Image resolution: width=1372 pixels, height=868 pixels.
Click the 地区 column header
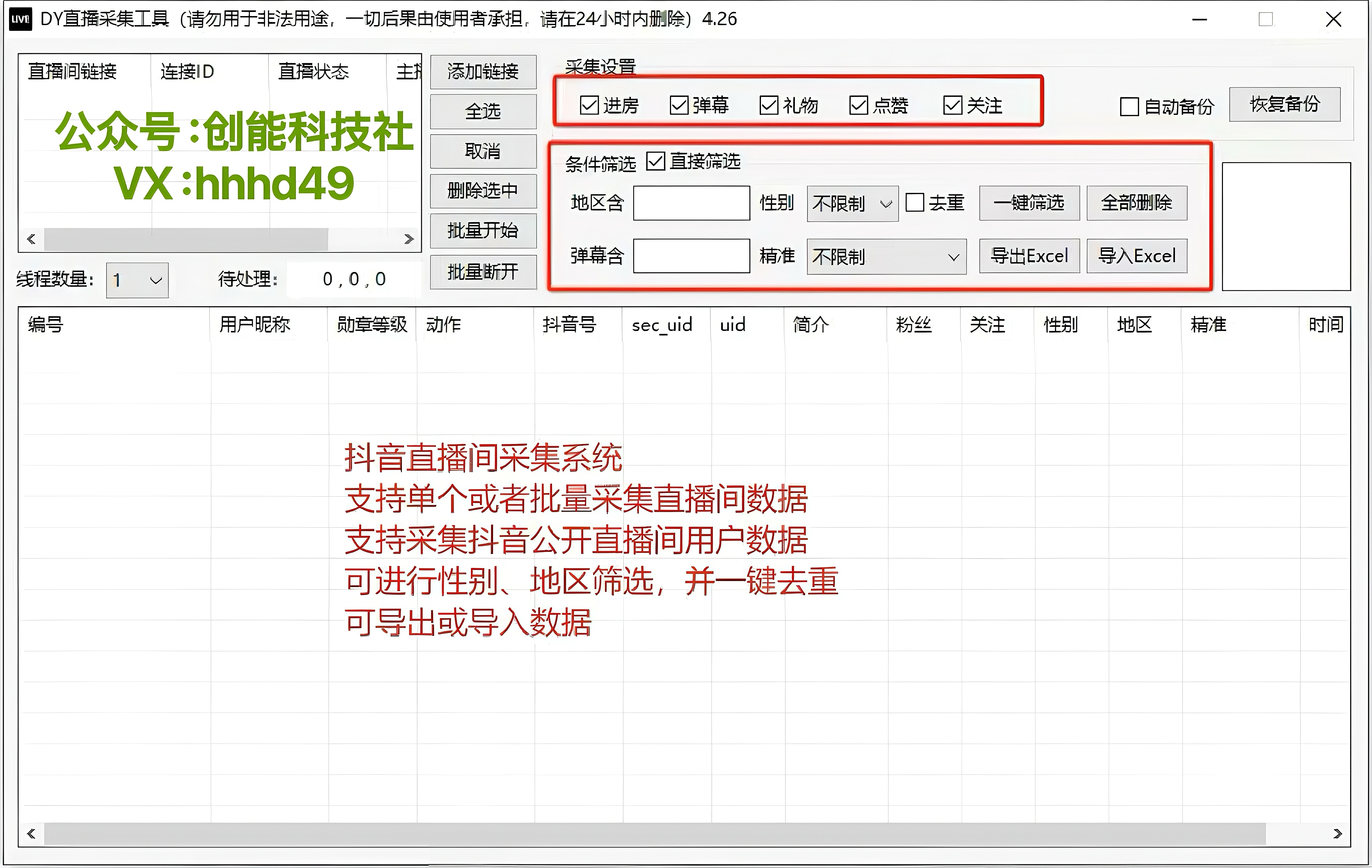coord(1145,324)
